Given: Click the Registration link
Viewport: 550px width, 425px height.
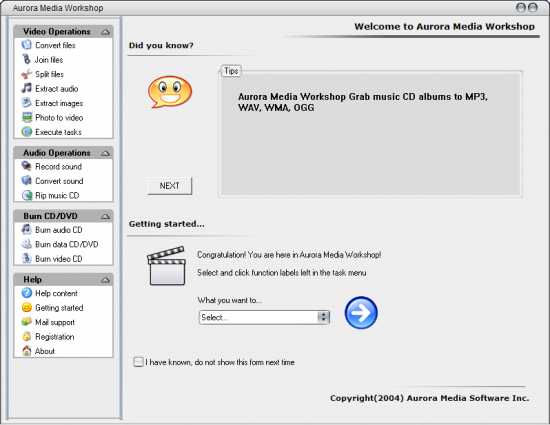Looking at the screenshot, I should point(54,337).
